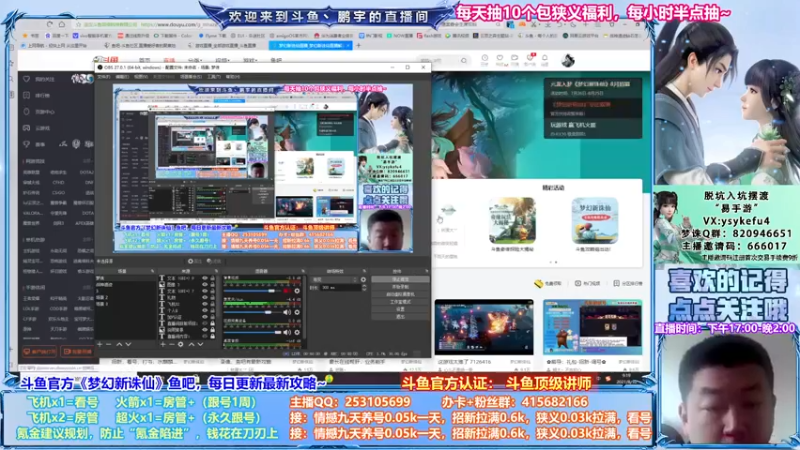Toggle lock on last source row

(x=212, y=336)
